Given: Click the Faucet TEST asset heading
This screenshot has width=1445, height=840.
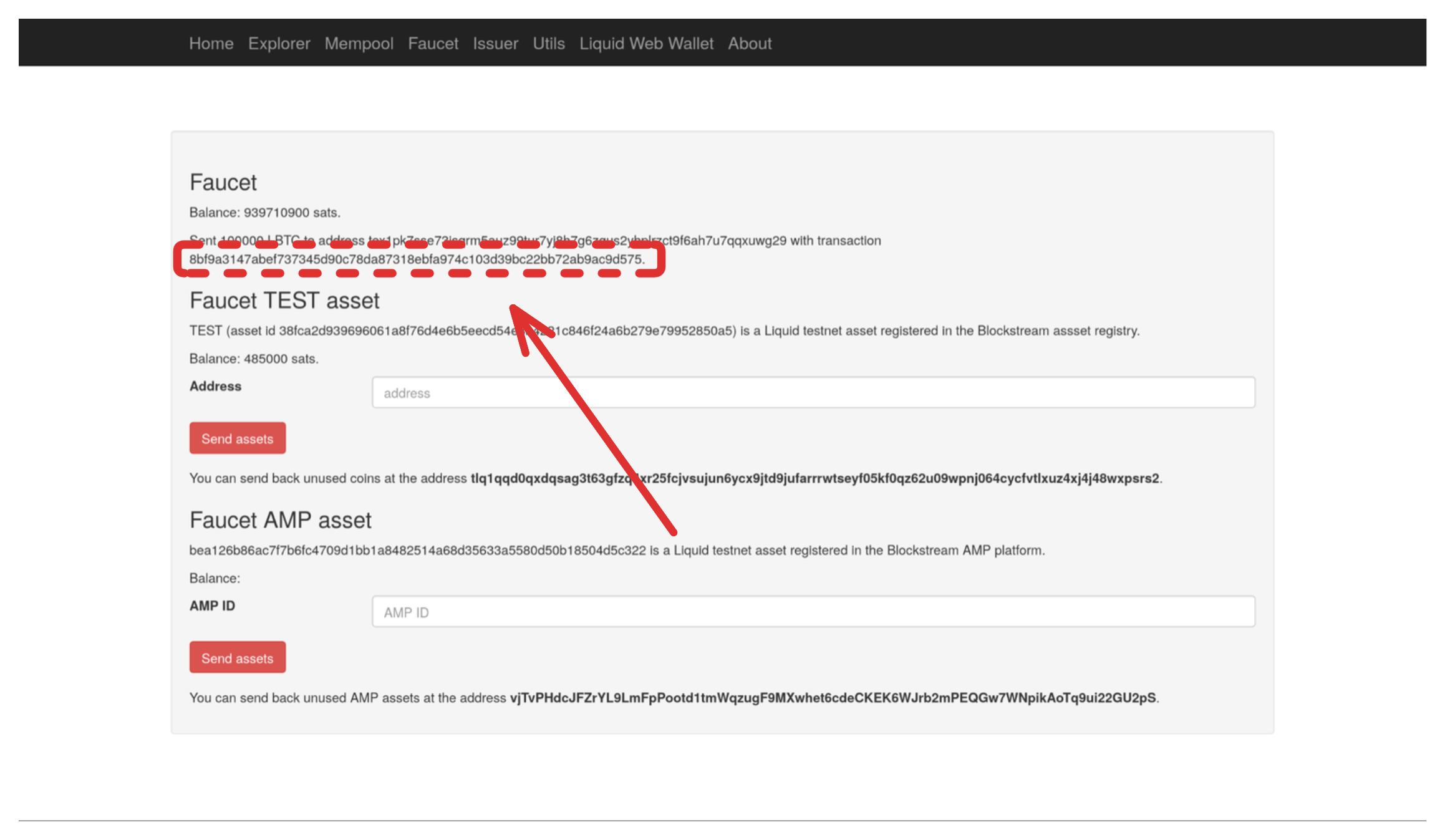Looking at the screenshot, I should click(x=284, y=301).
